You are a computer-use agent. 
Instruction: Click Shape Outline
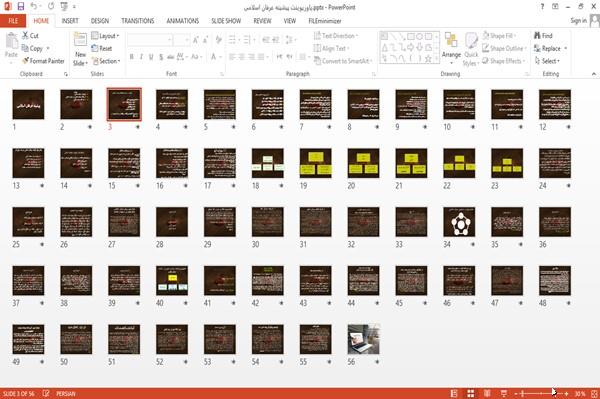(505, 48)
